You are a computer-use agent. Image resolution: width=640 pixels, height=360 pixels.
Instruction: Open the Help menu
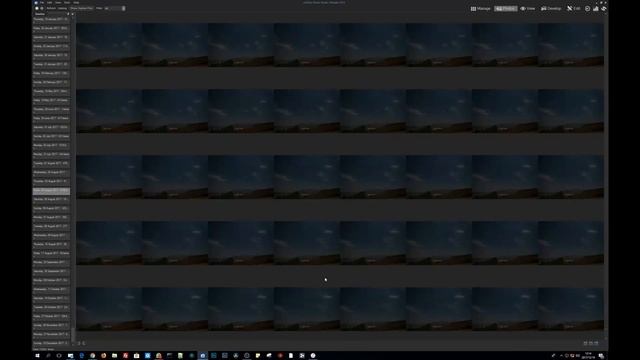pyautogui.click(x=76, y=2)
